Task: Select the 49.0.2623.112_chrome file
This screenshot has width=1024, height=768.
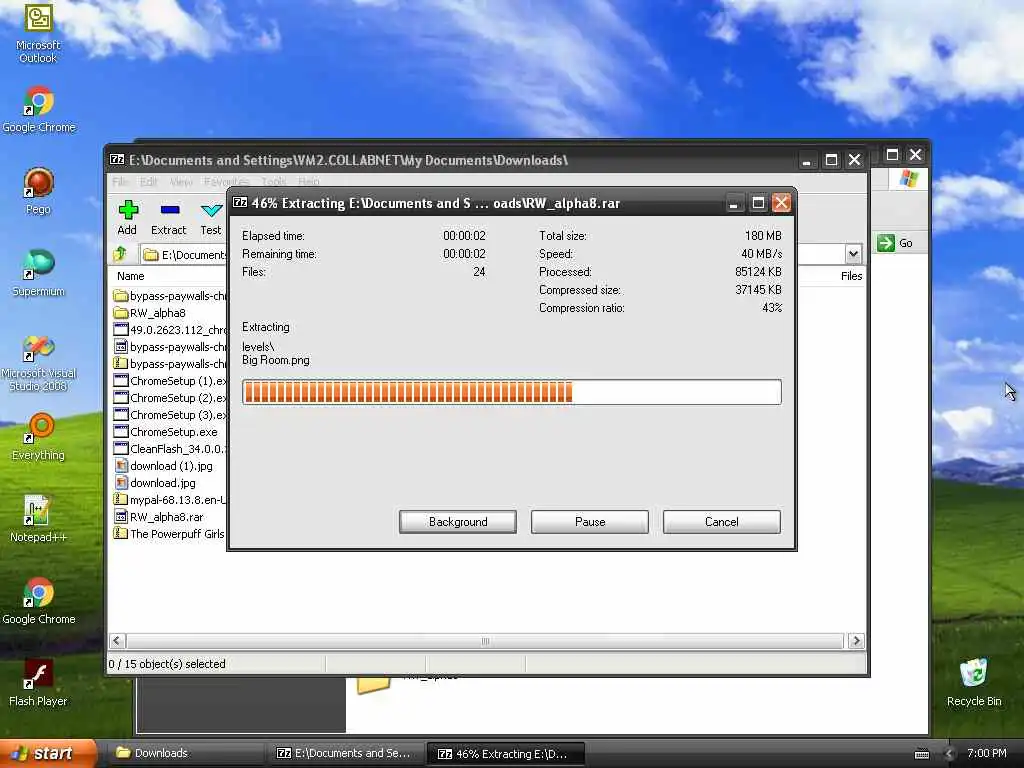Action: tap(170, 330)
